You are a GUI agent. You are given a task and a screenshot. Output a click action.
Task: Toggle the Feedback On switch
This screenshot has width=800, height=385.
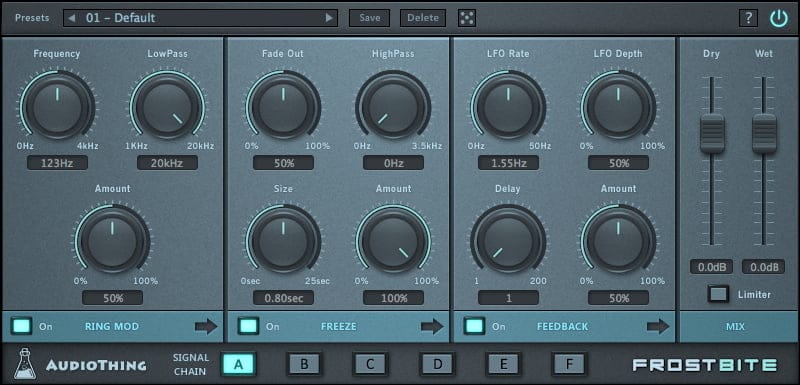tap(474, 326)
